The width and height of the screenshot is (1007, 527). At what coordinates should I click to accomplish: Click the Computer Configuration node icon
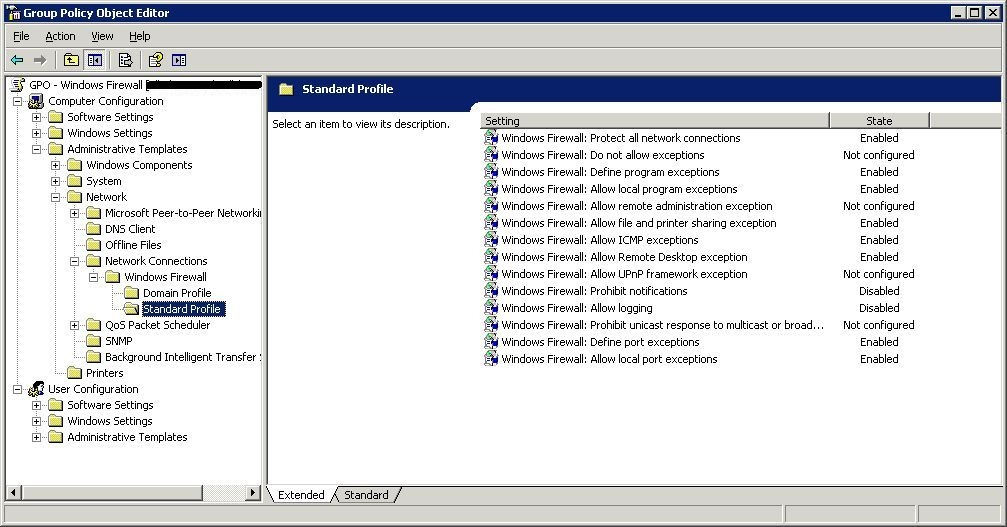pos(36,101)
